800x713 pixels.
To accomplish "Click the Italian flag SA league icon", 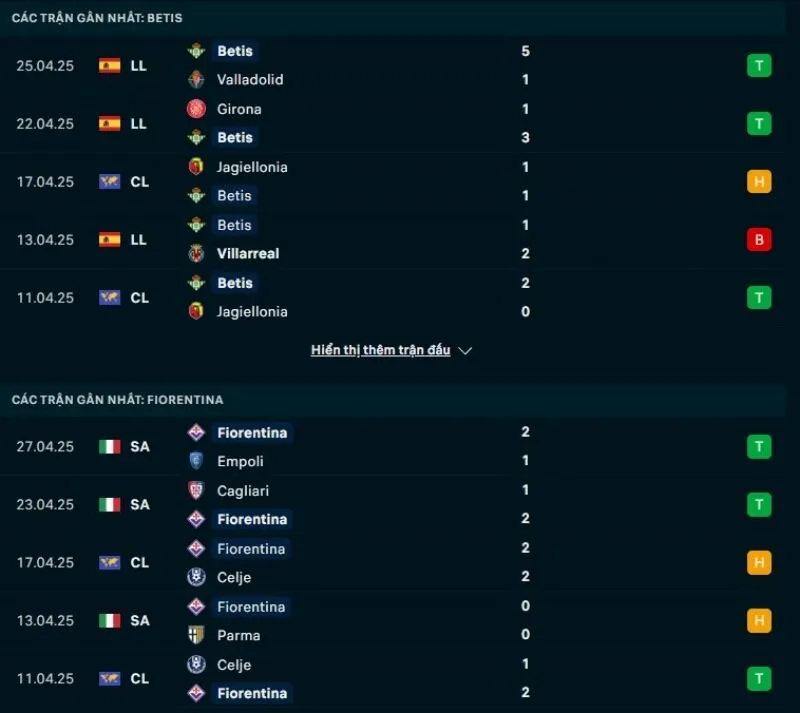I will pos(111,446).
